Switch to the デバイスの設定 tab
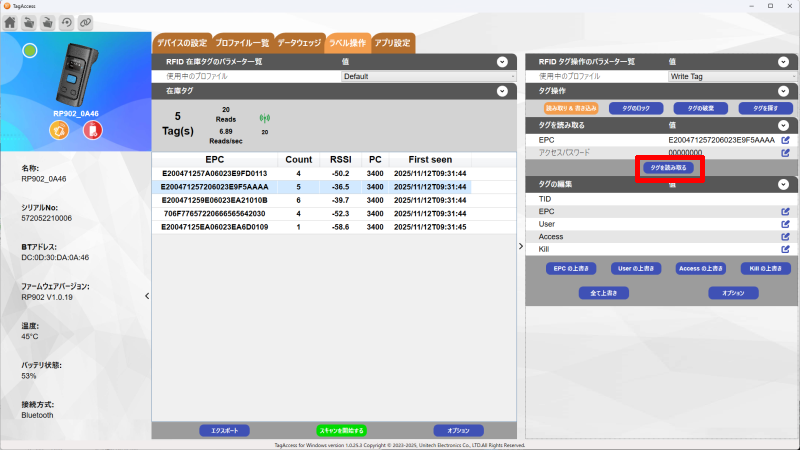 [181, 43]
